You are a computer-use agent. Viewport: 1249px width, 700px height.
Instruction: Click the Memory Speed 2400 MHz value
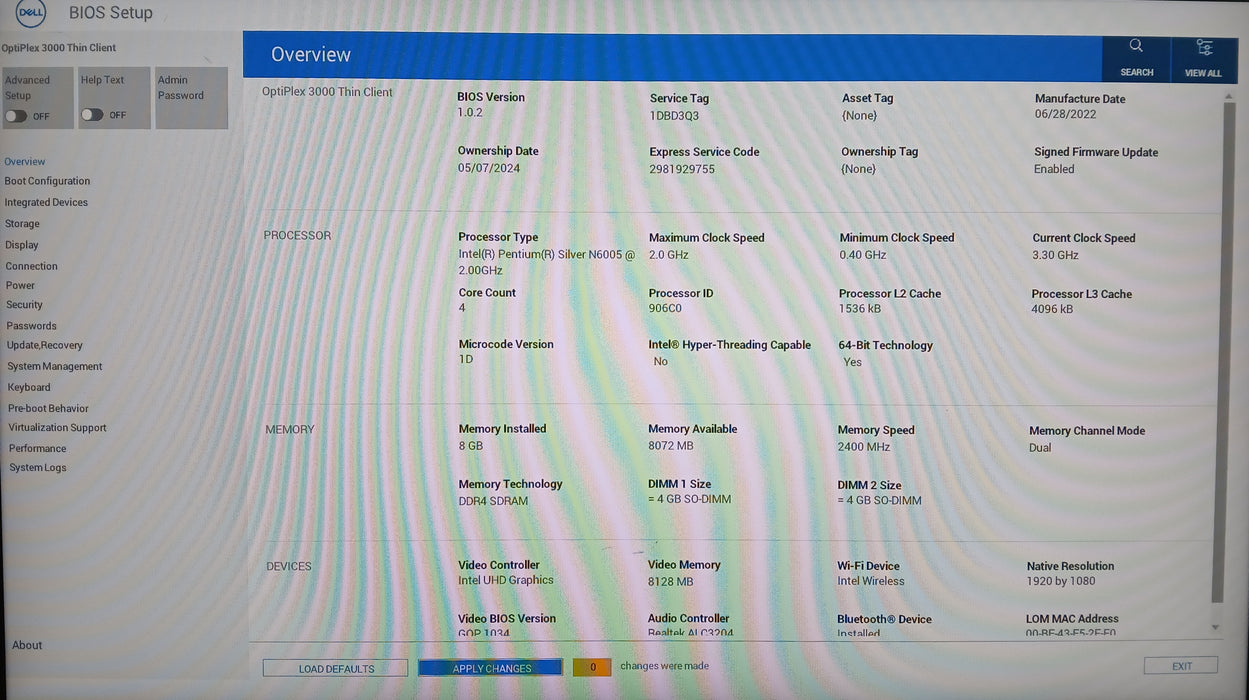tap(864, 447)
